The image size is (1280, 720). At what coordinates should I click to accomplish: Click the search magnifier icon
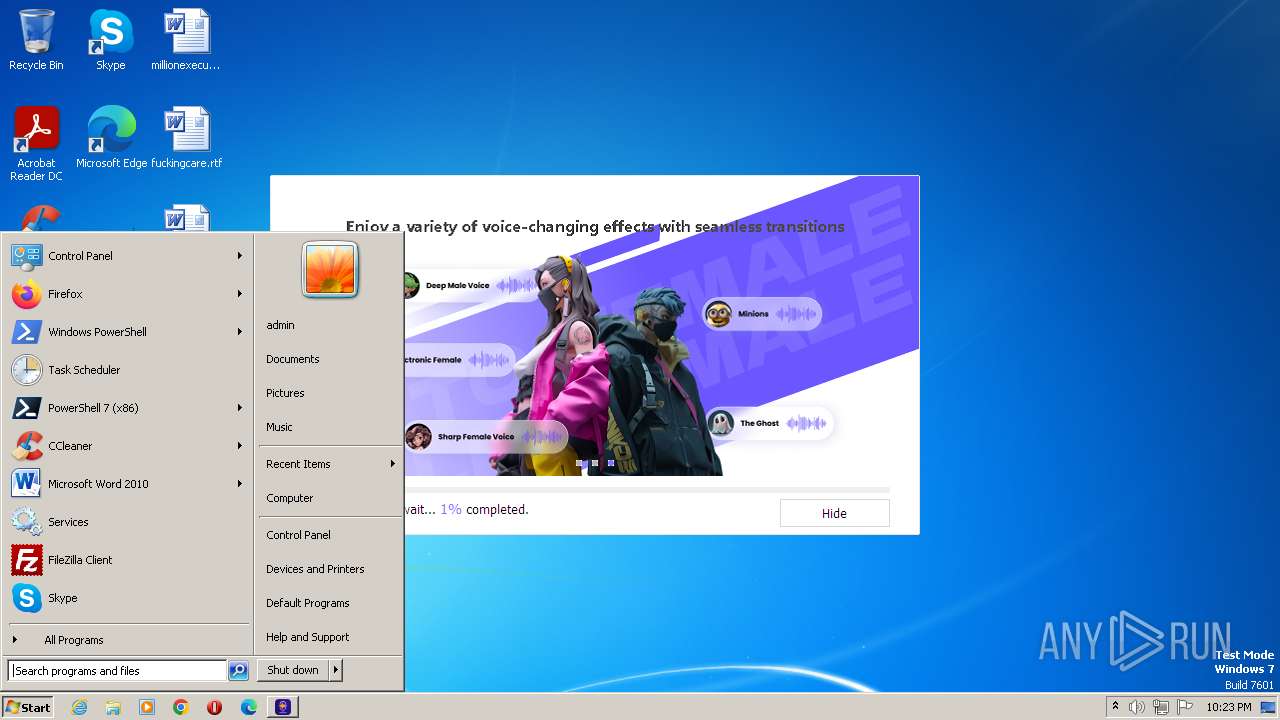238,671
